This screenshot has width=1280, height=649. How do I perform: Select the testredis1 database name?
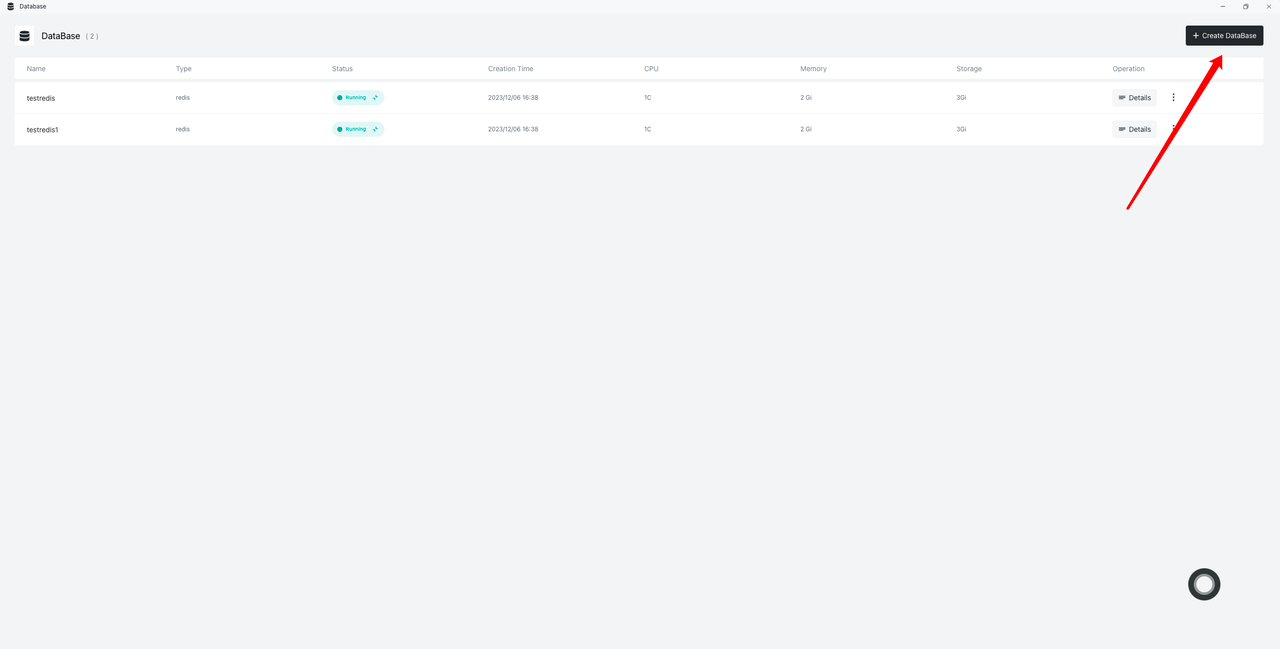pos(43,129)
